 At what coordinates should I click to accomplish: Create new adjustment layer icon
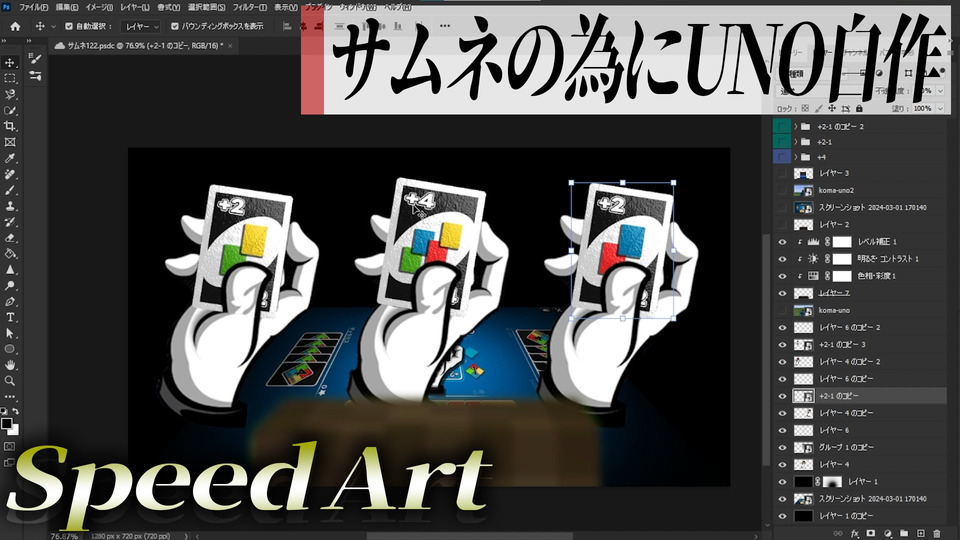(888, 533)
